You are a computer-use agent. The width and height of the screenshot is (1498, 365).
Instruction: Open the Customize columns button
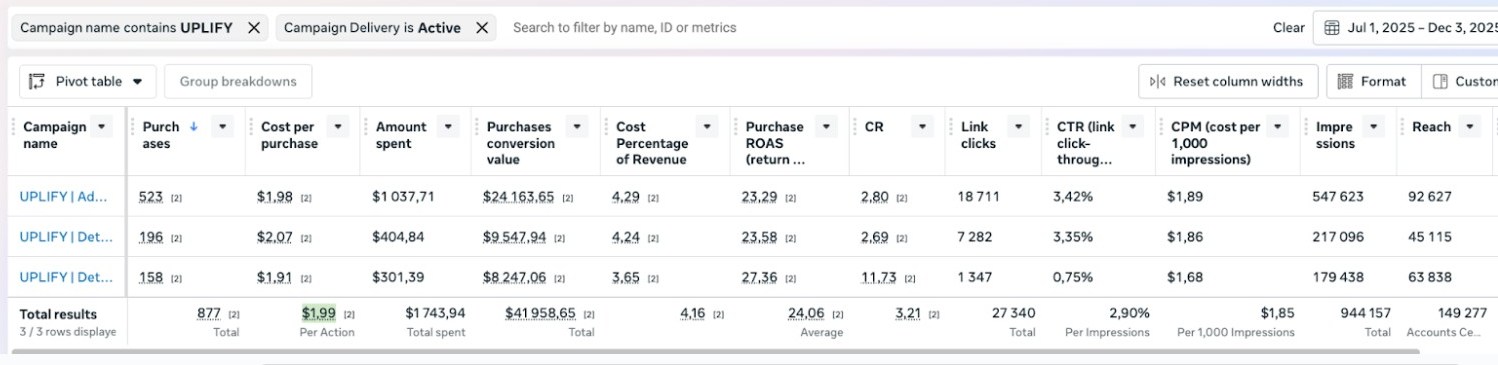pyautogui.click(x=1460, y=82)
